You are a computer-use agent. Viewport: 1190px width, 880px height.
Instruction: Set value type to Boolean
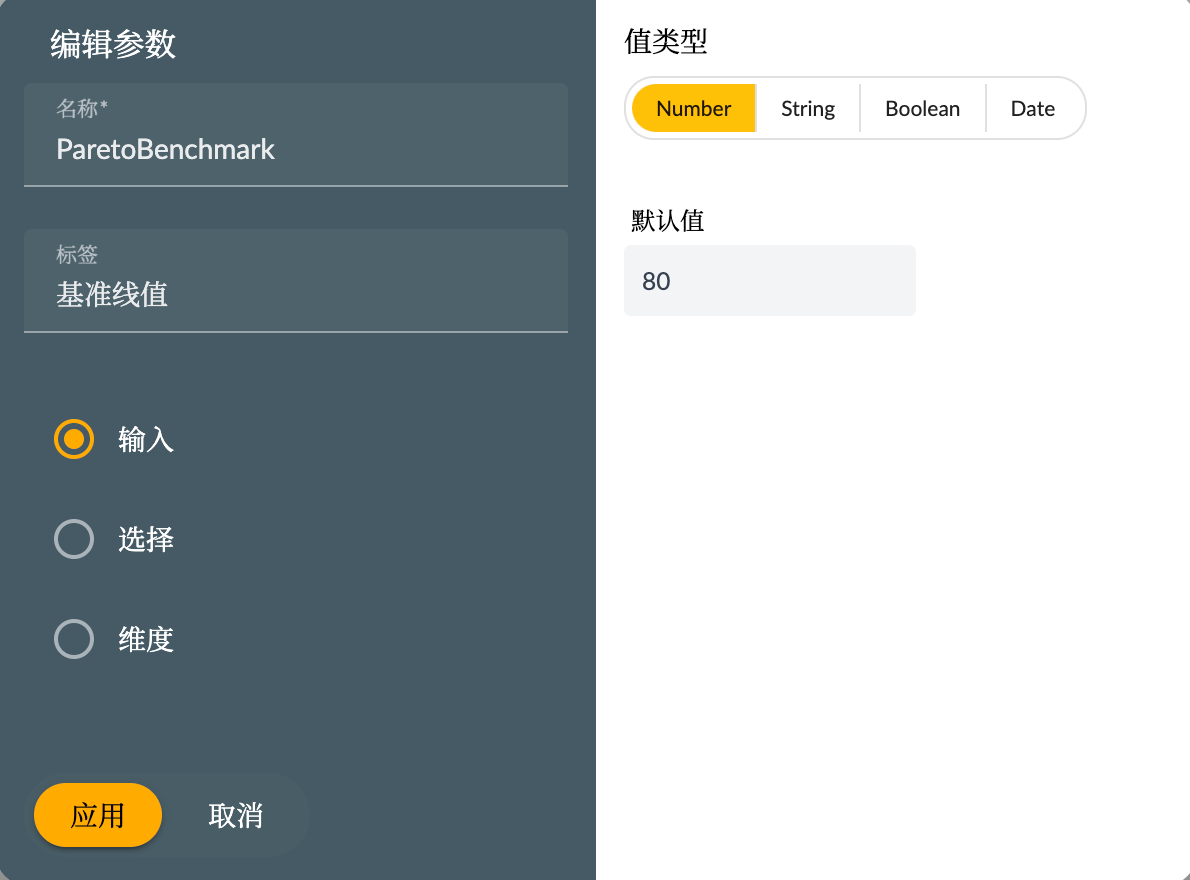coord(921,108)
